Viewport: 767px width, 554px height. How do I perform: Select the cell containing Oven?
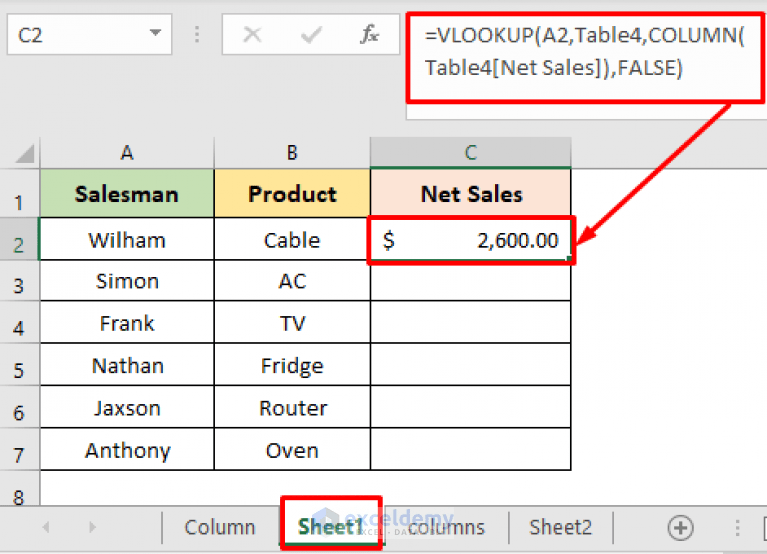[292, 450]
